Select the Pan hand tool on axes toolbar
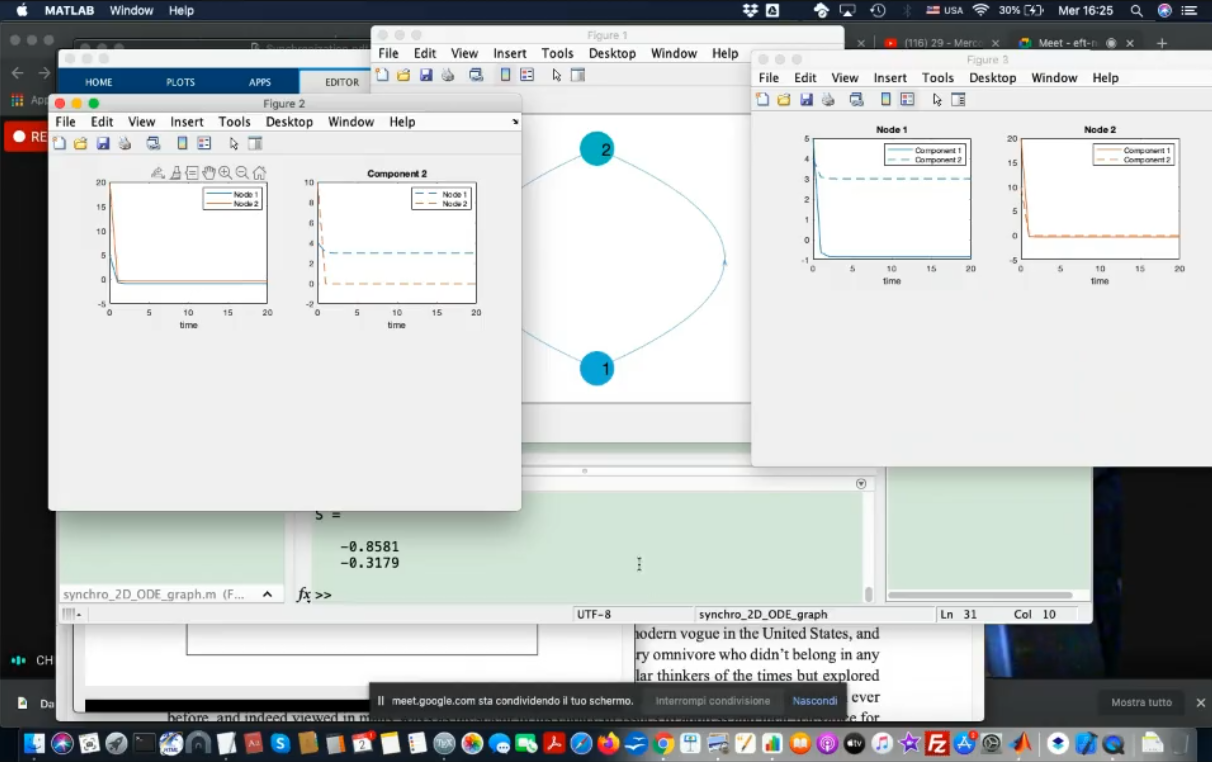Viewport: 1212px width, 762px height. tap(208, 173)
